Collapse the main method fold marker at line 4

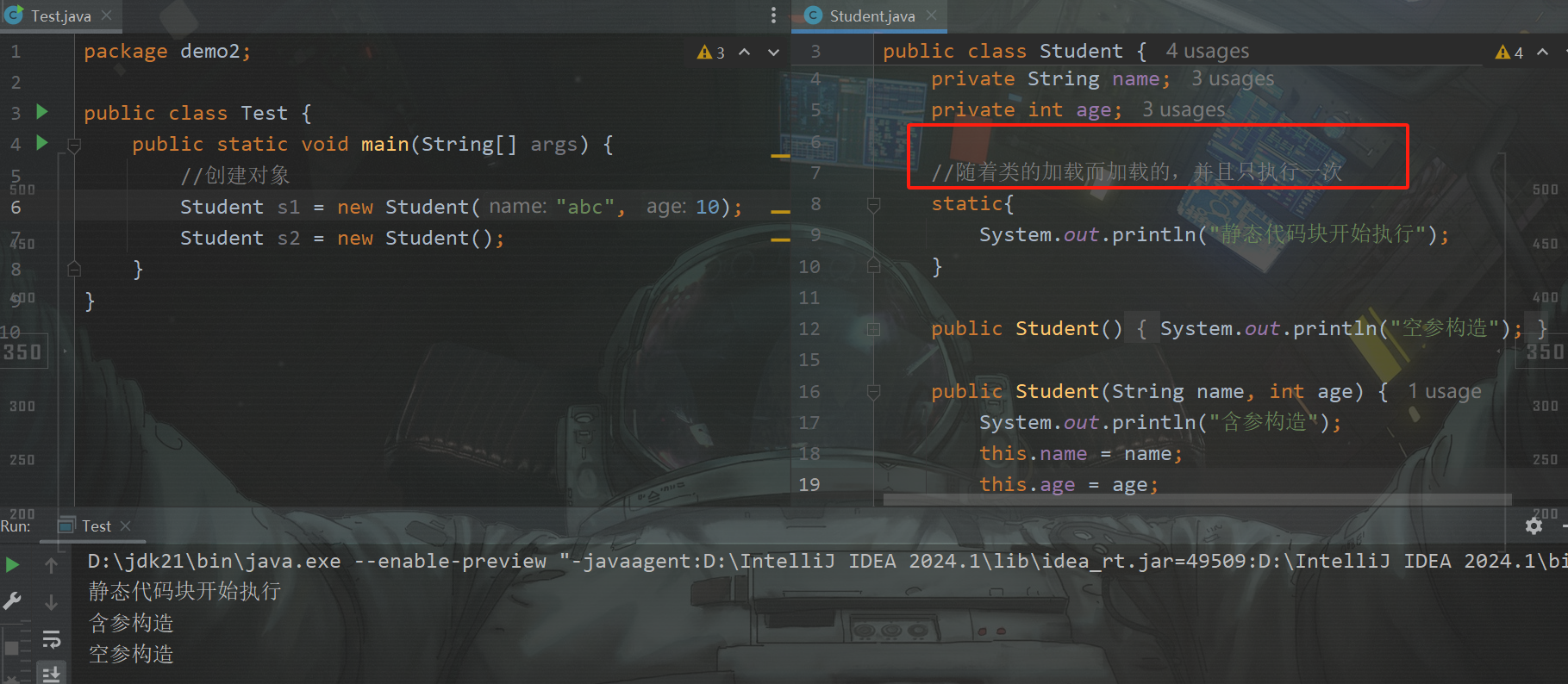click(x=74, y=145)
